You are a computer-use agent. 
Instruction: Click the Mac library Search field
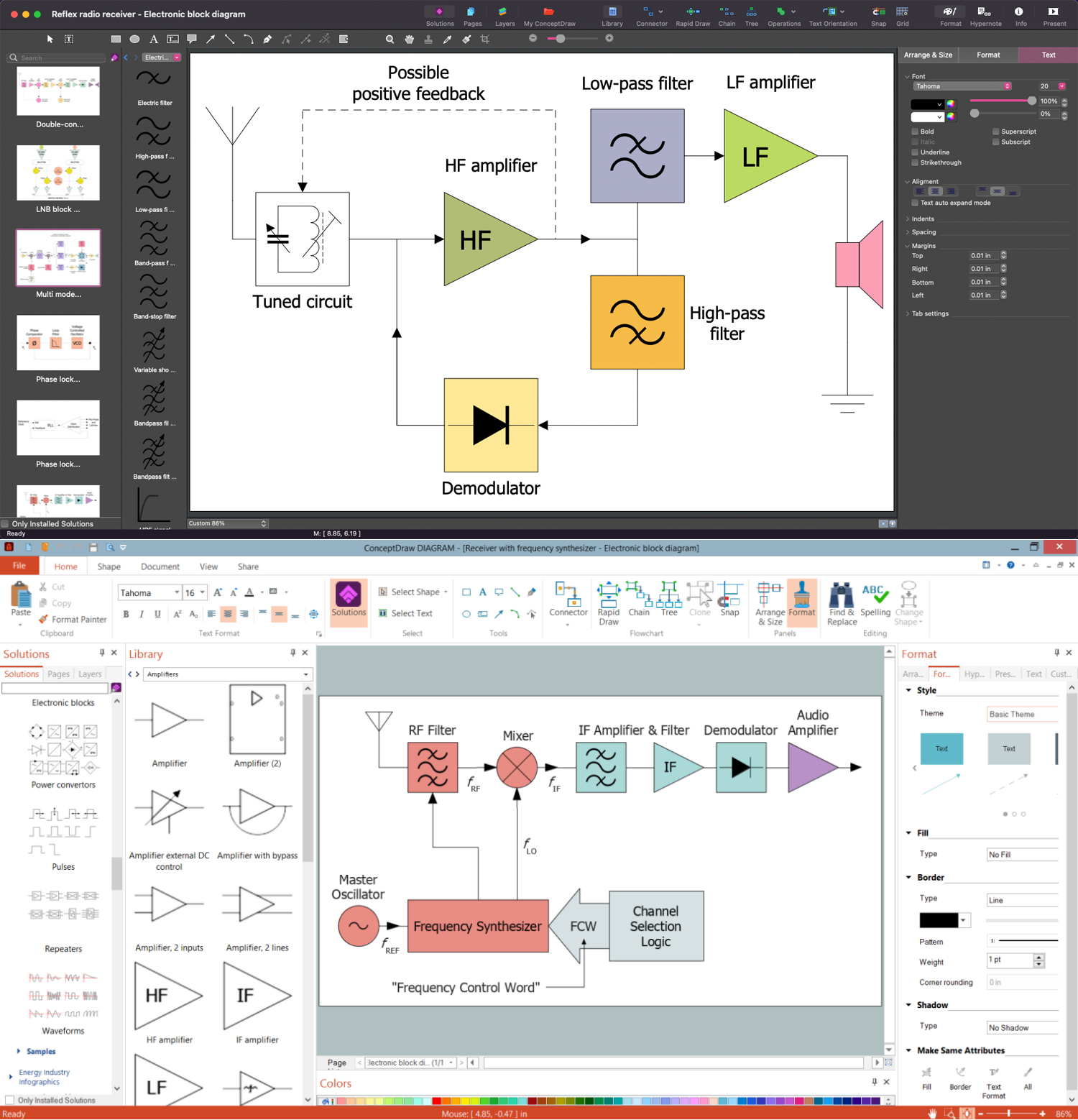click(57, 58)
